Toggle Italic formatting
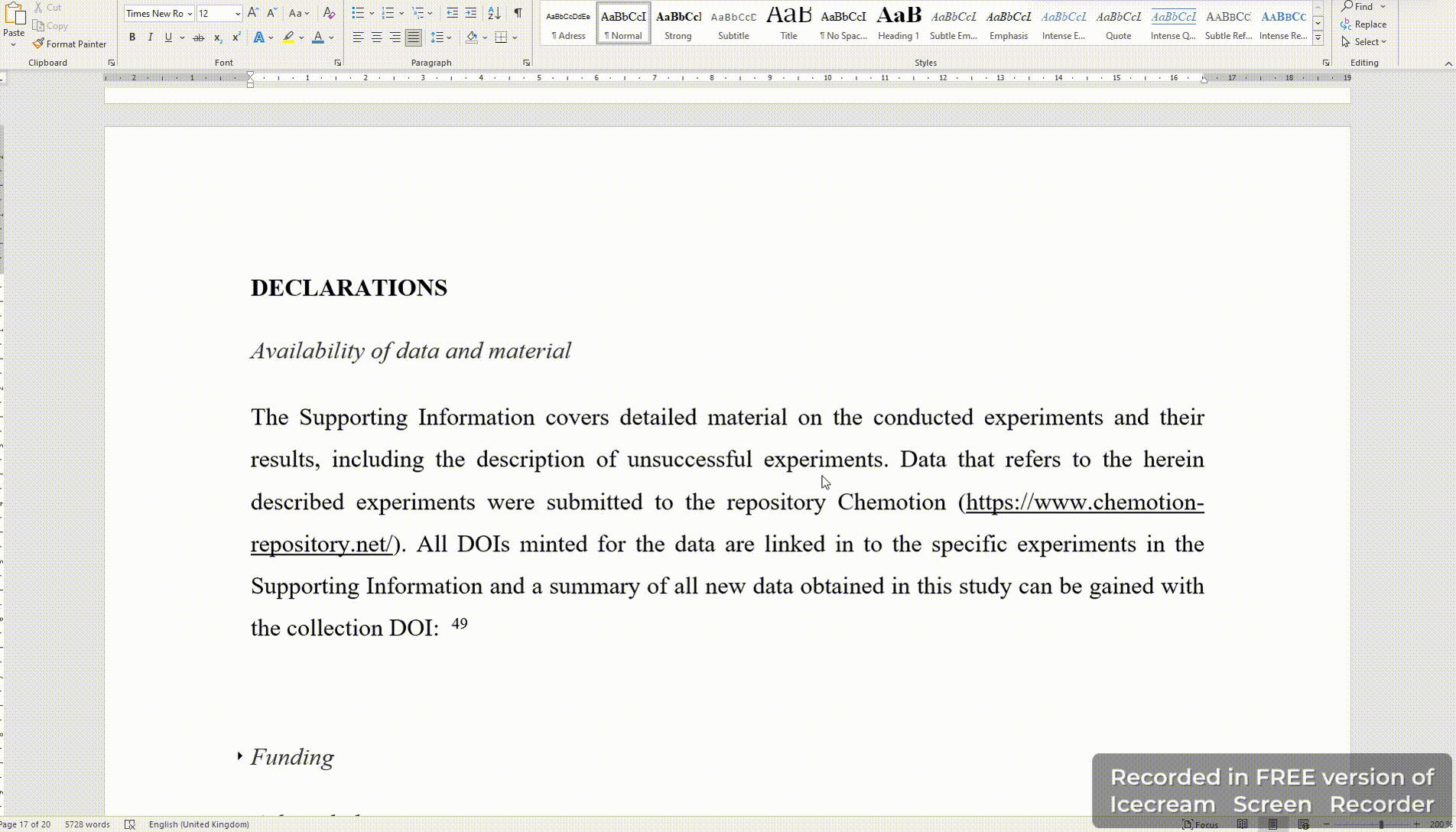Image resolution: width=1456 pixels, height=832 pixels. pyautogui.click(x=150, y=37)
